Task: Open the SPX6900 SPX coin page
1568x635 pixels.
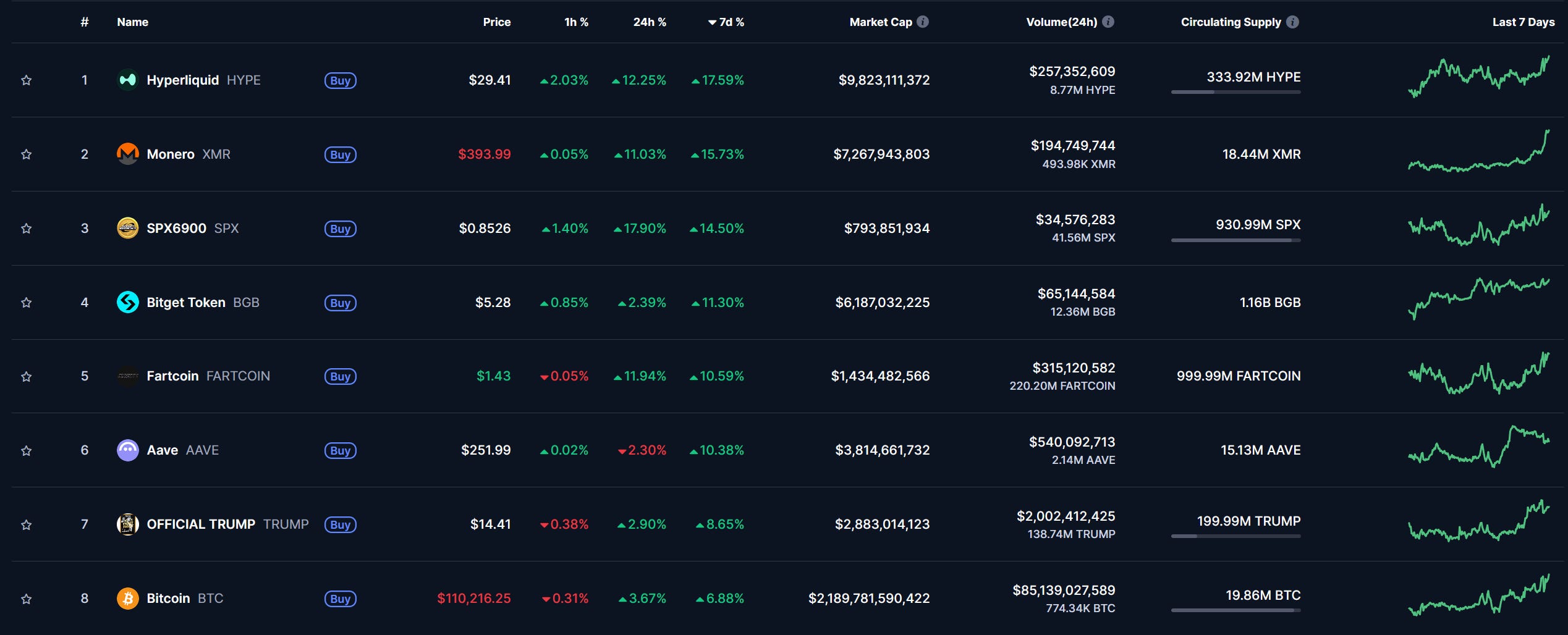Action: click(x=192, y=228)
